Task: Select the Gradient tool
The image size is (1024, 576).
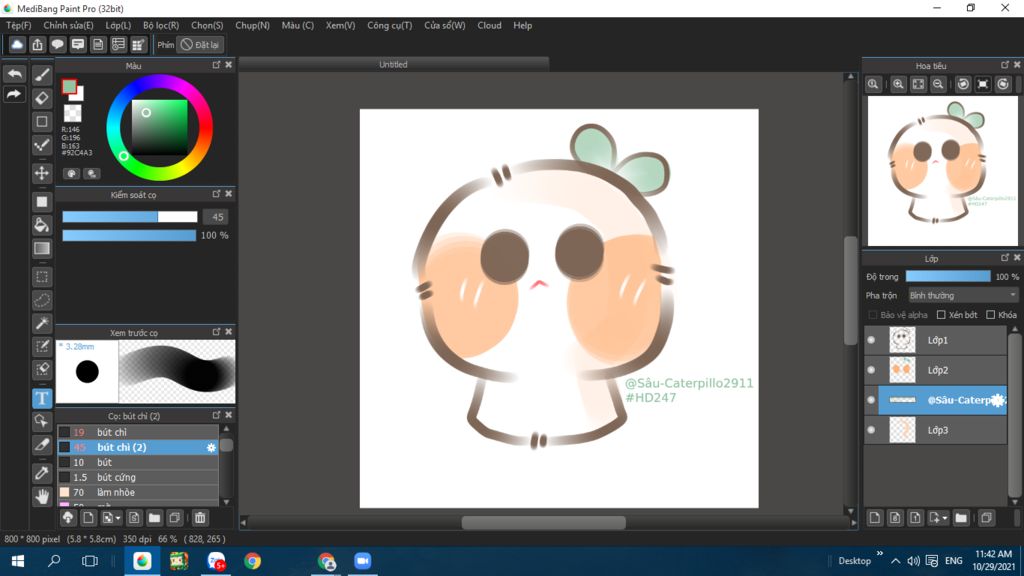Action: click(42, 249)
